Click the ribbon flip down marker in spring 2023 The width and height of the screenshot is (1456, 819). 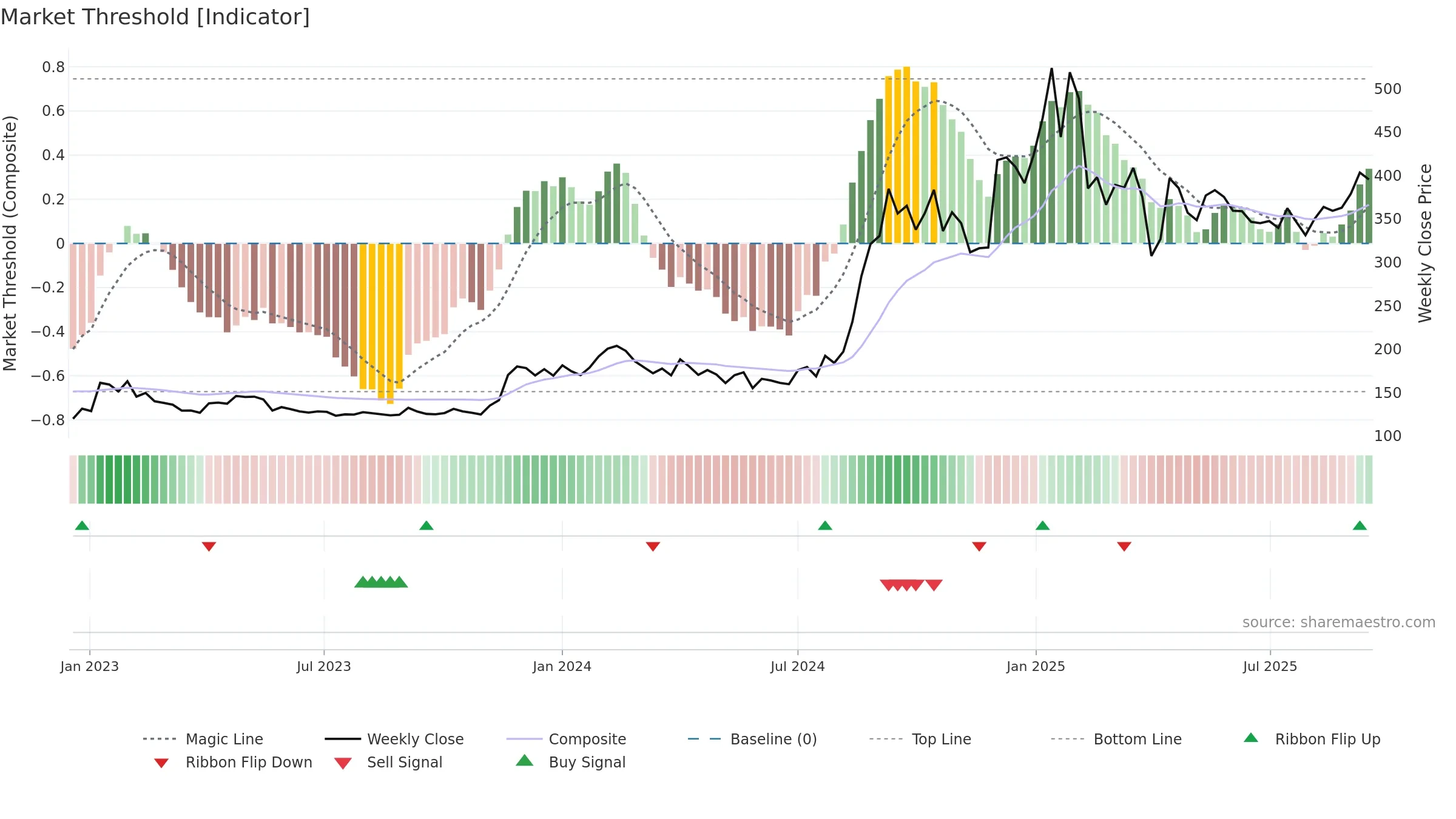[x=209, y=547]
